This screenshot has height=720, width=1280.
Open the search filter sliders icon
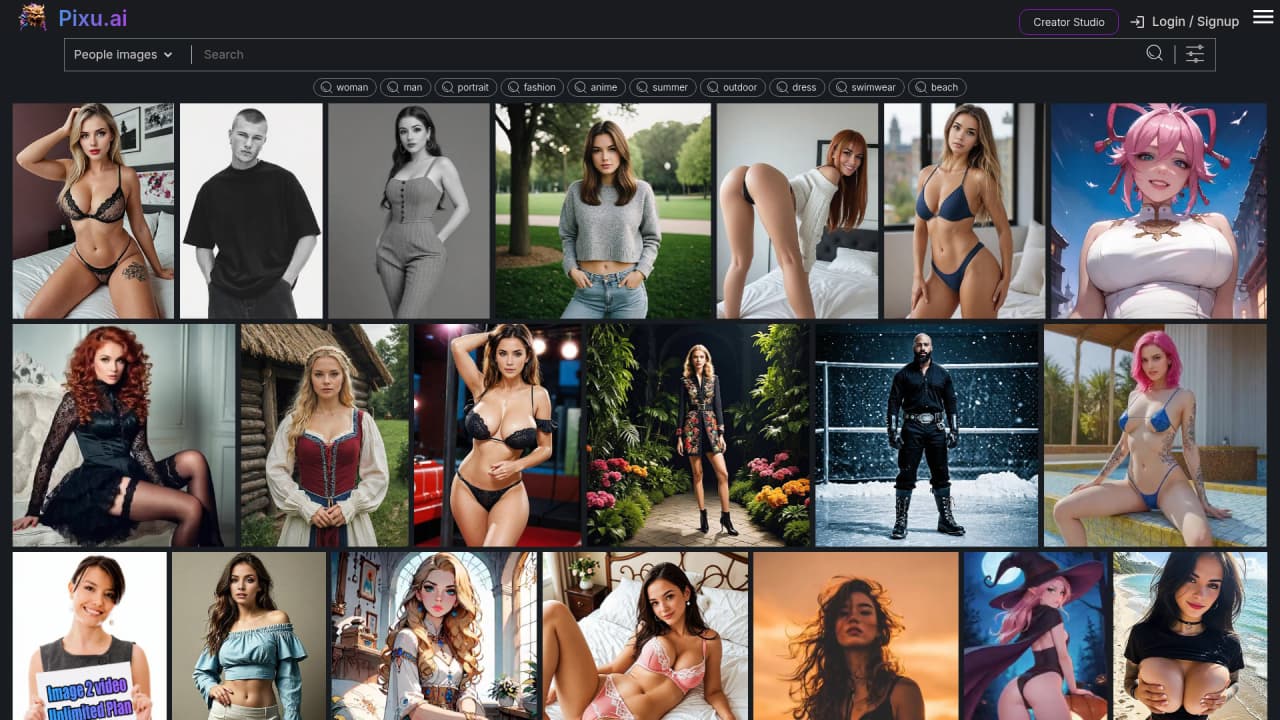(1195, 54)
